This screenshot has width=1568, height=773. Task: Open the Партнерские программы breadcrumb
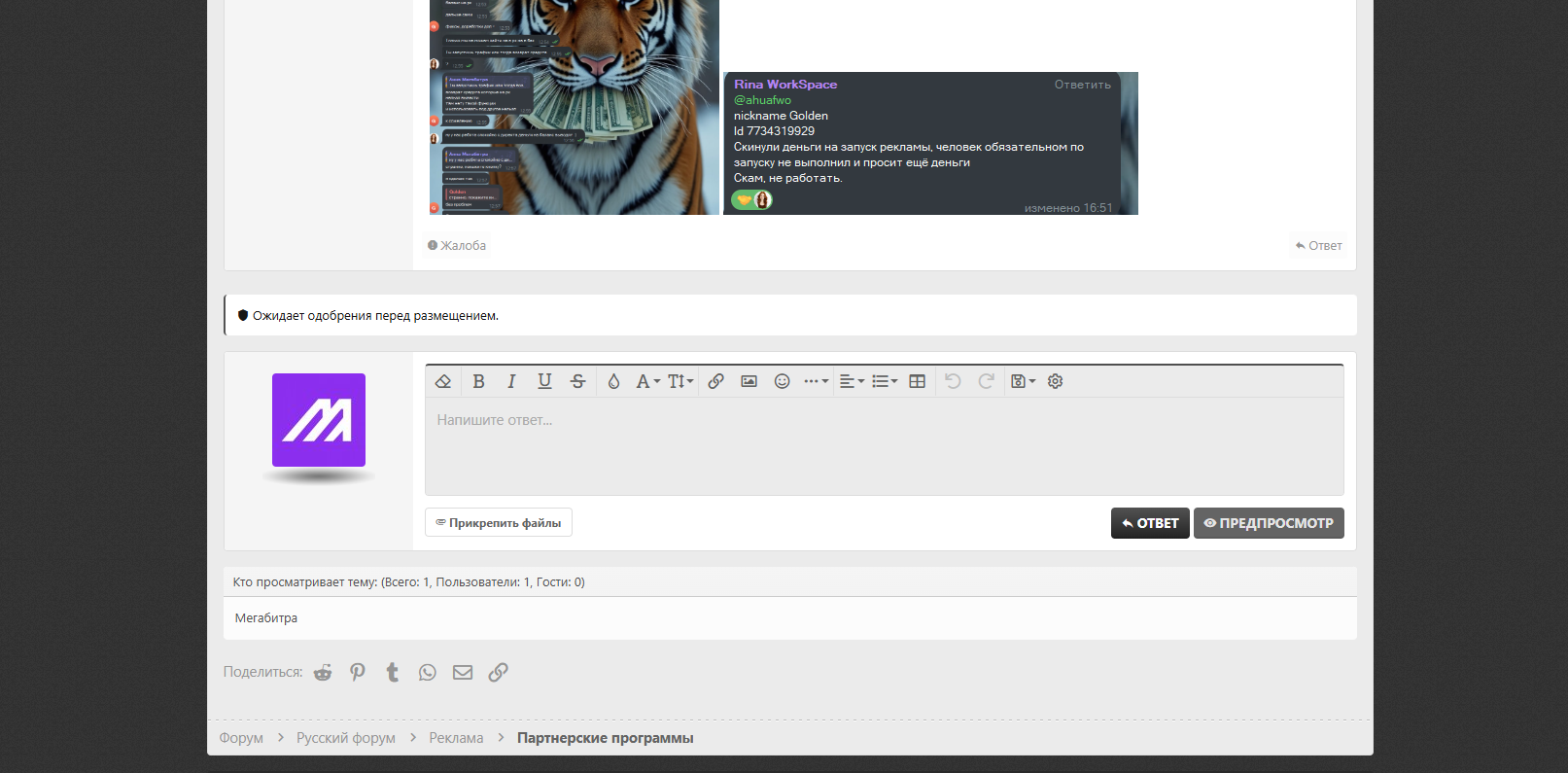(606, 738)
